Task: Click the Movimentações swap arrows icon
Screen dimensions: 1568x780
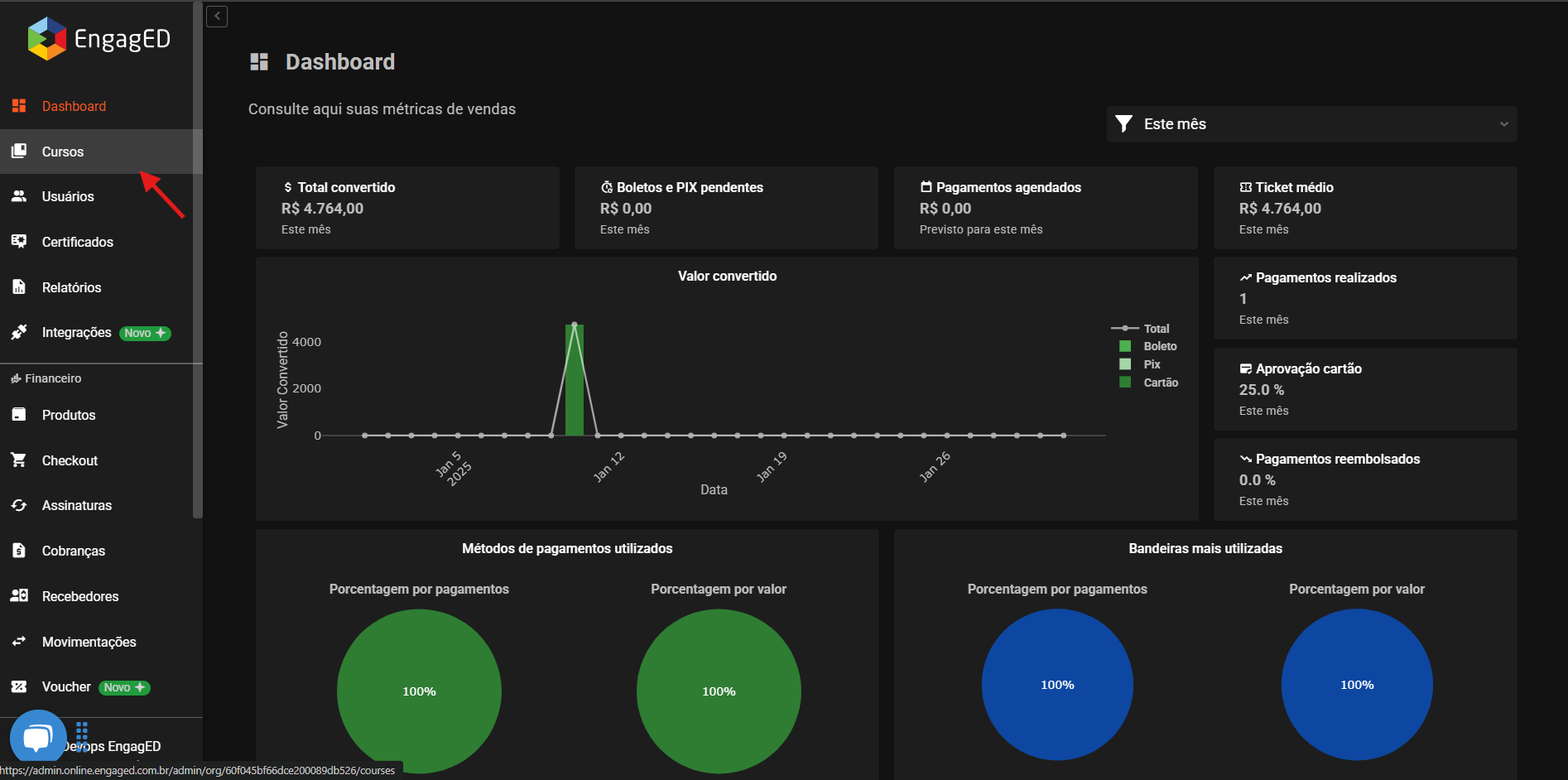Action: [18, 642]
